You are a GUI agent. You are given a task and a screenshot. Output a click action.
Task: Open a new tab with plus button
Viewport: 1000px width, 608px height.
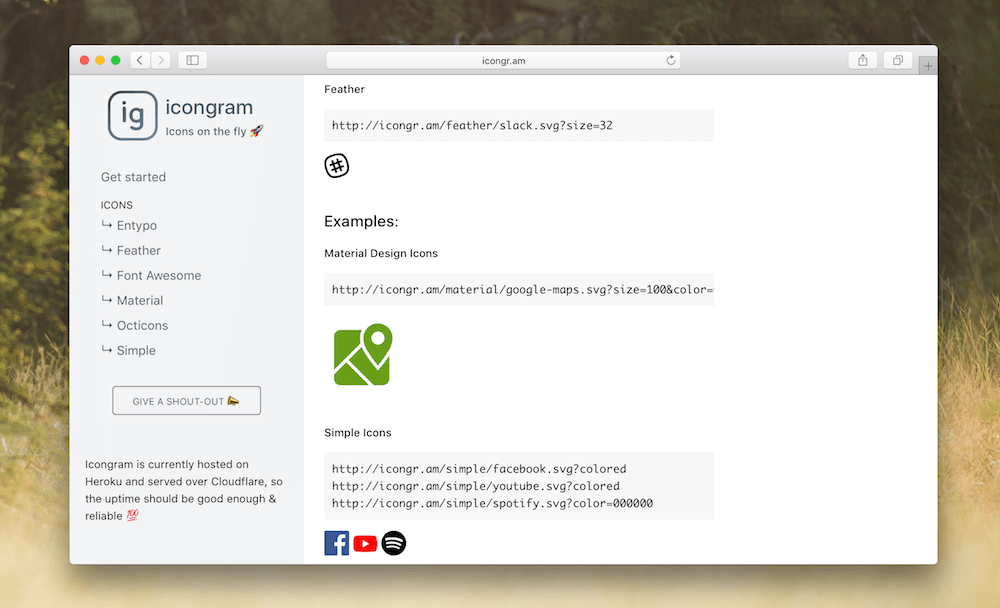[928, 66]
